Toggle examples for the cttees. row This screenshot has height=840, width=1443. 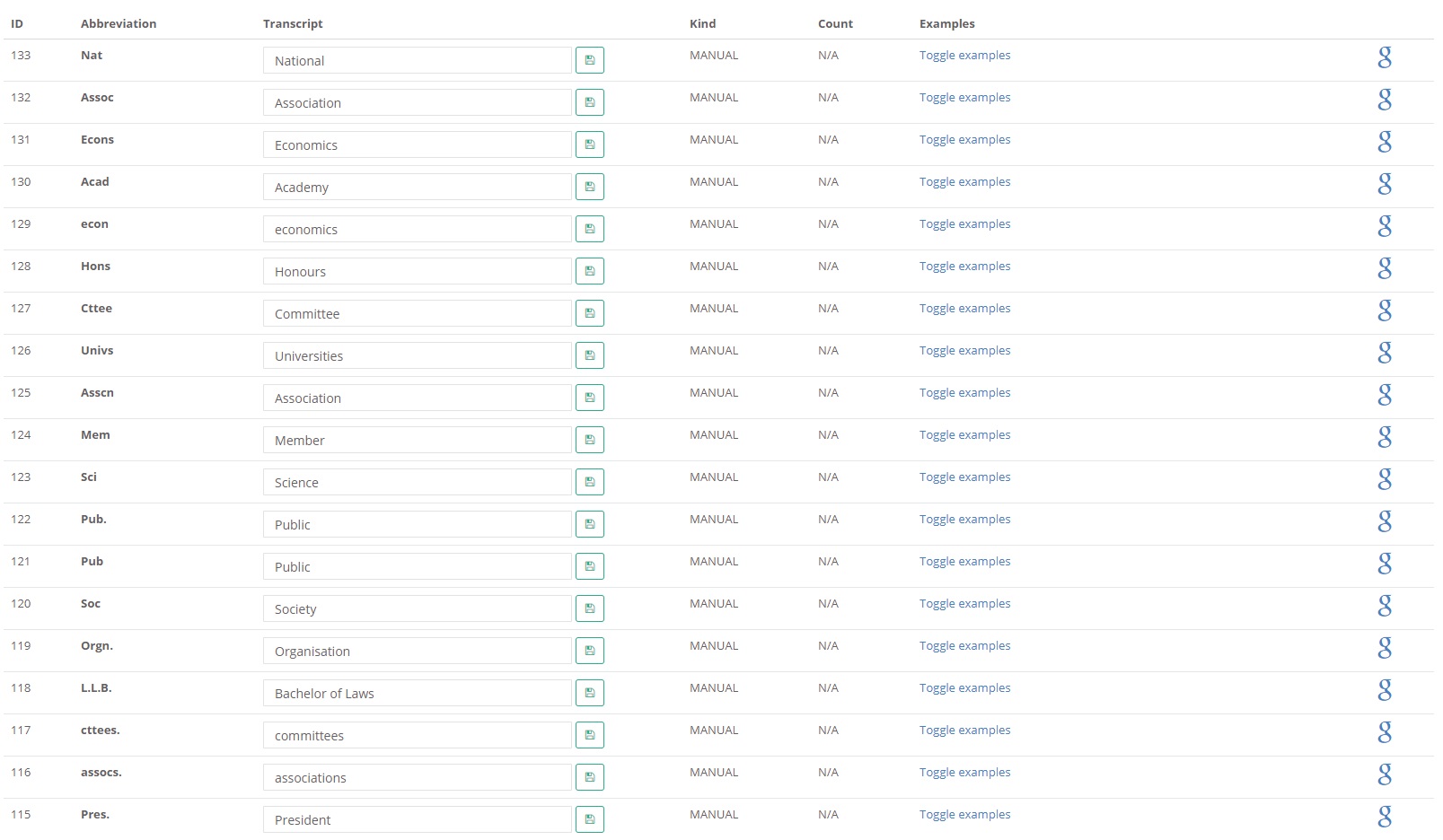(x=964, y=731)
